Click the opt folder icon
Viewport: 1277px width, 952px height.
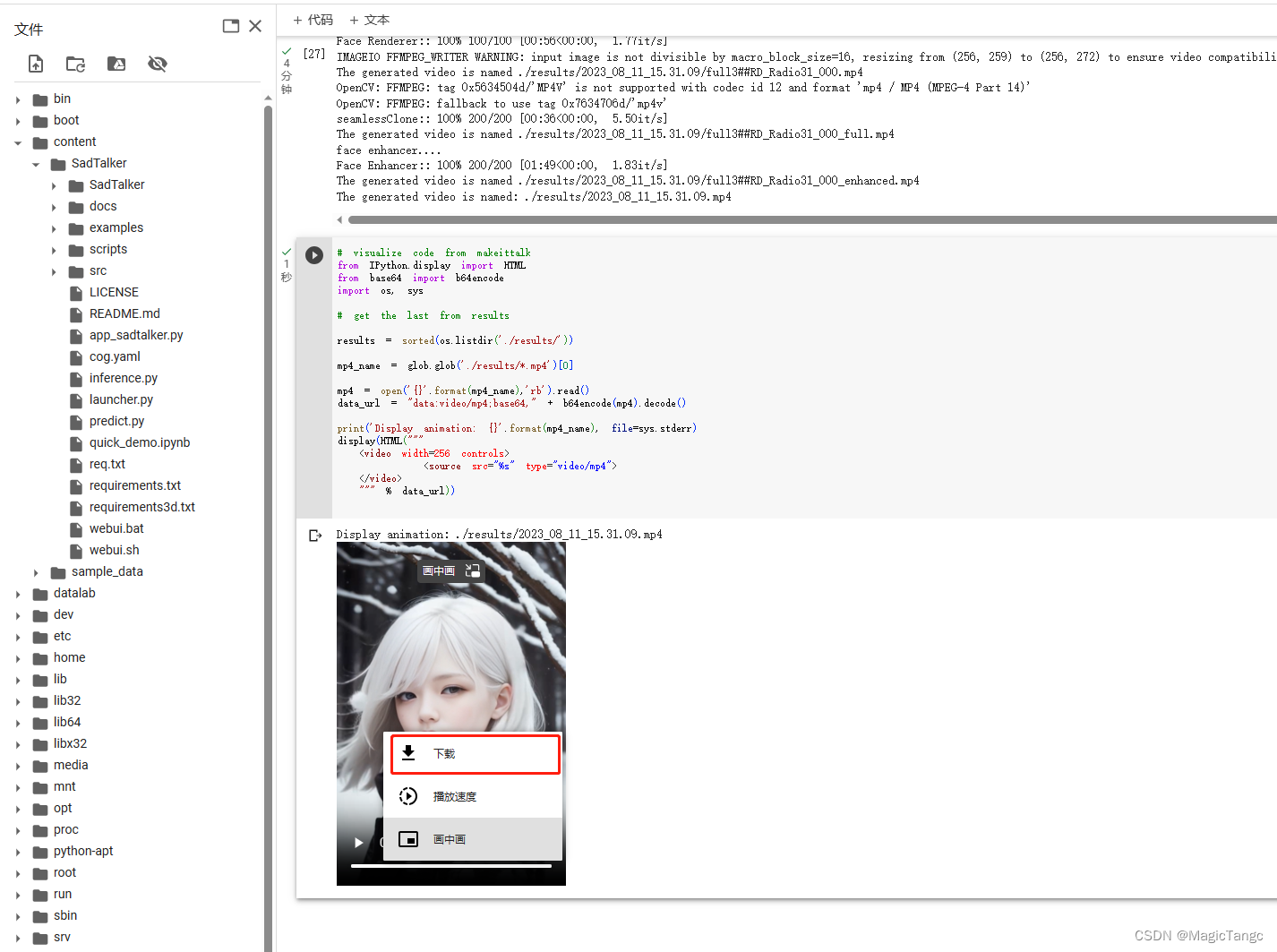pos(40,809)
